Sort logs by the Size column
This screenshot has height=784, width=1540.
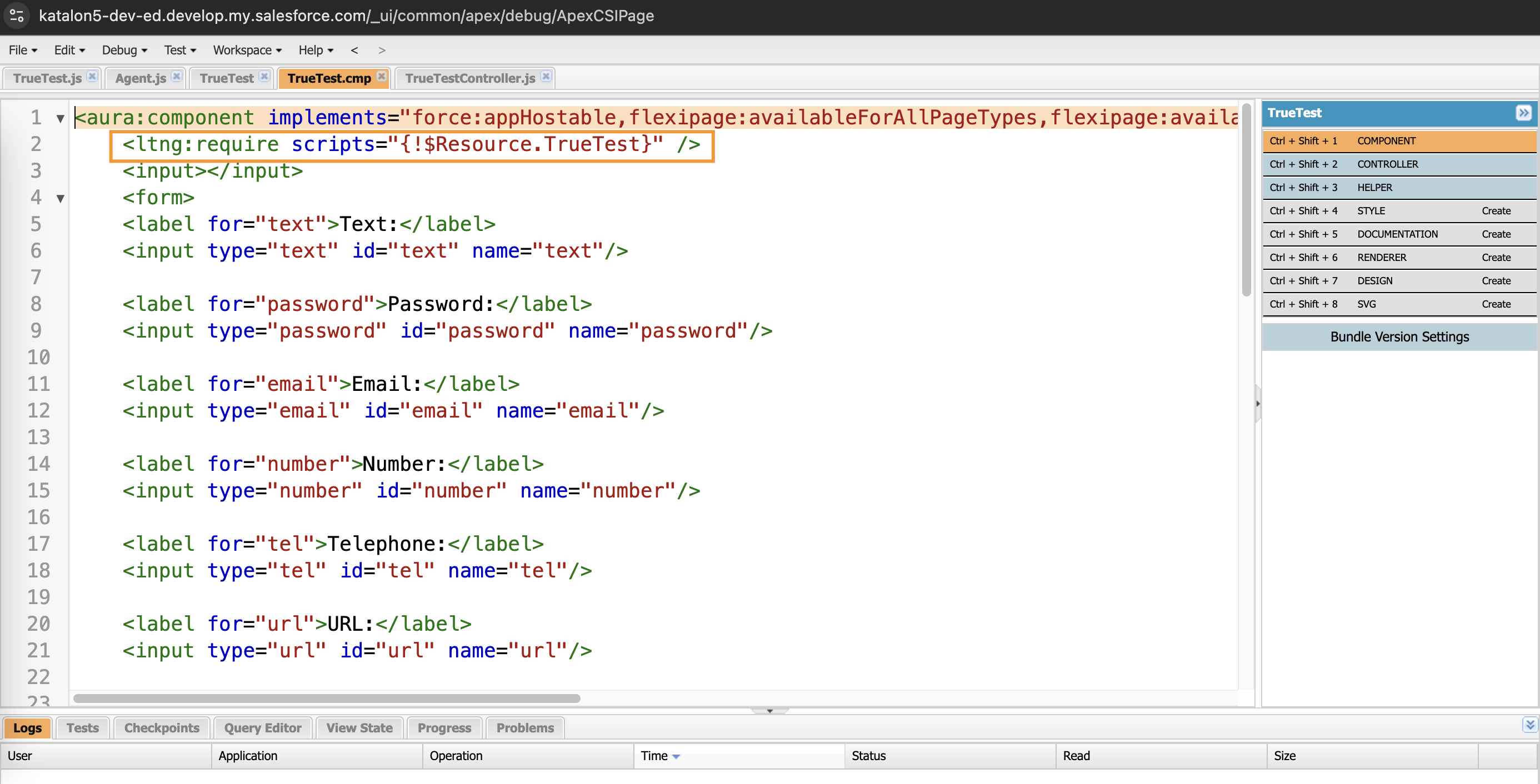(1372, 756)
